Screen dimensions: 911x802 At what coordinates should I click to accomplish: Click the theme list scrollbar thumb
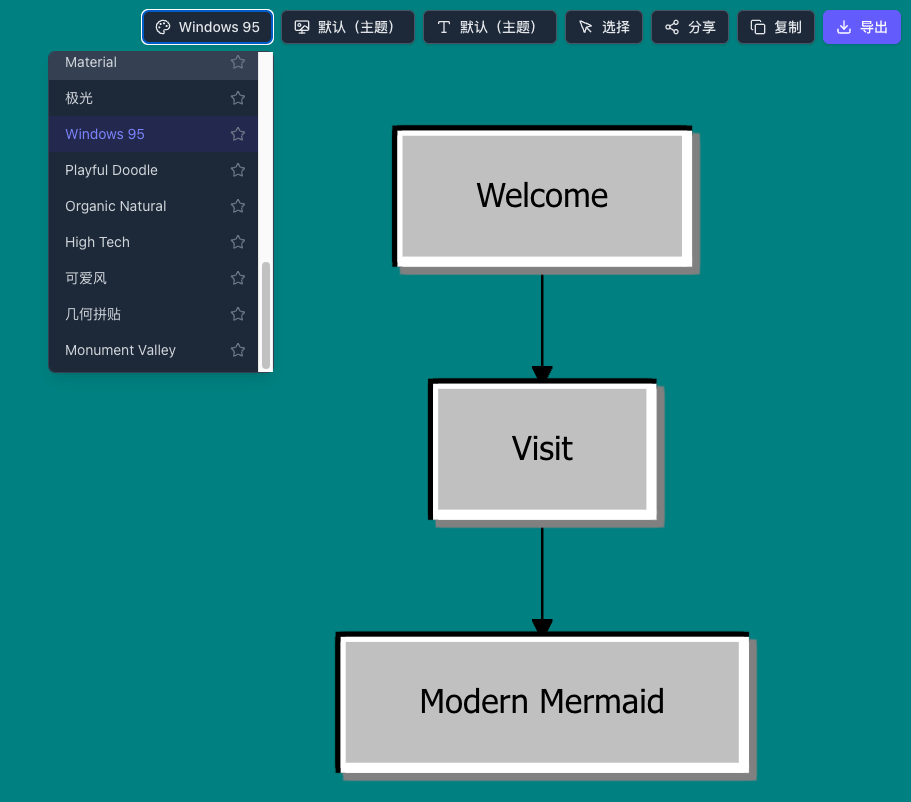pos(266,315)
